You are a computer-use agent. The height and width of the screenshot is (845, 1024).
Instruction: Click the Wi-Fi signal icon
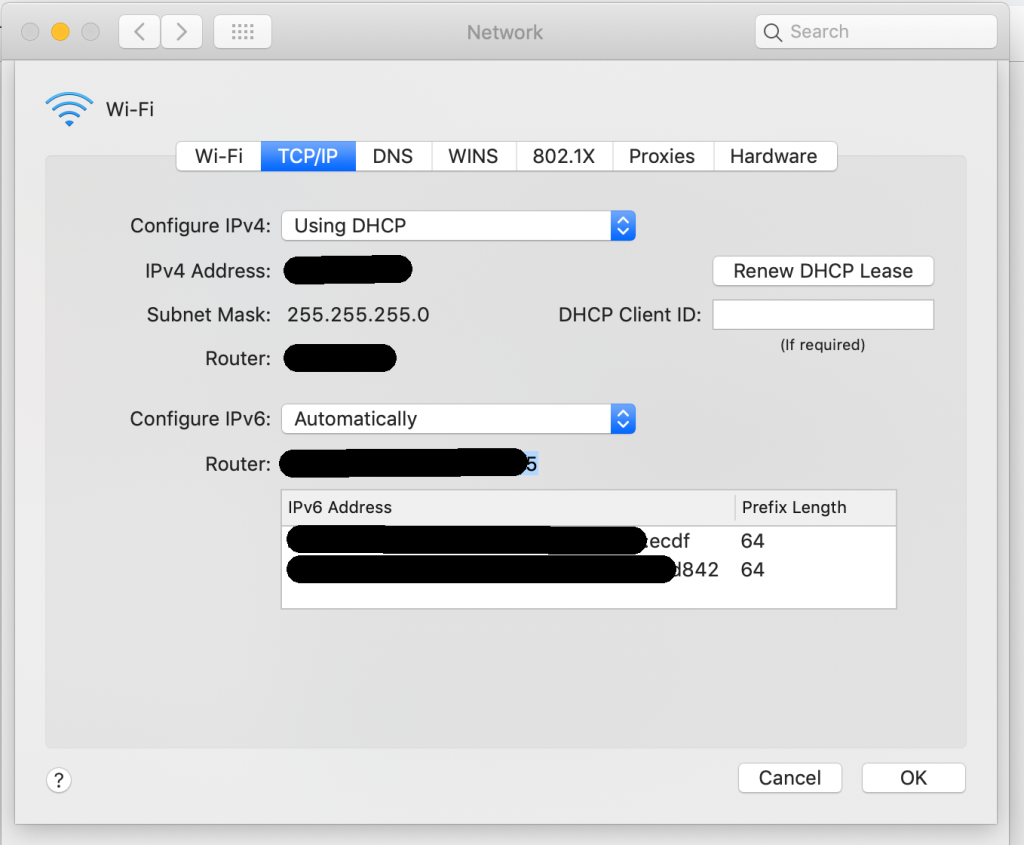click(70, 108)
